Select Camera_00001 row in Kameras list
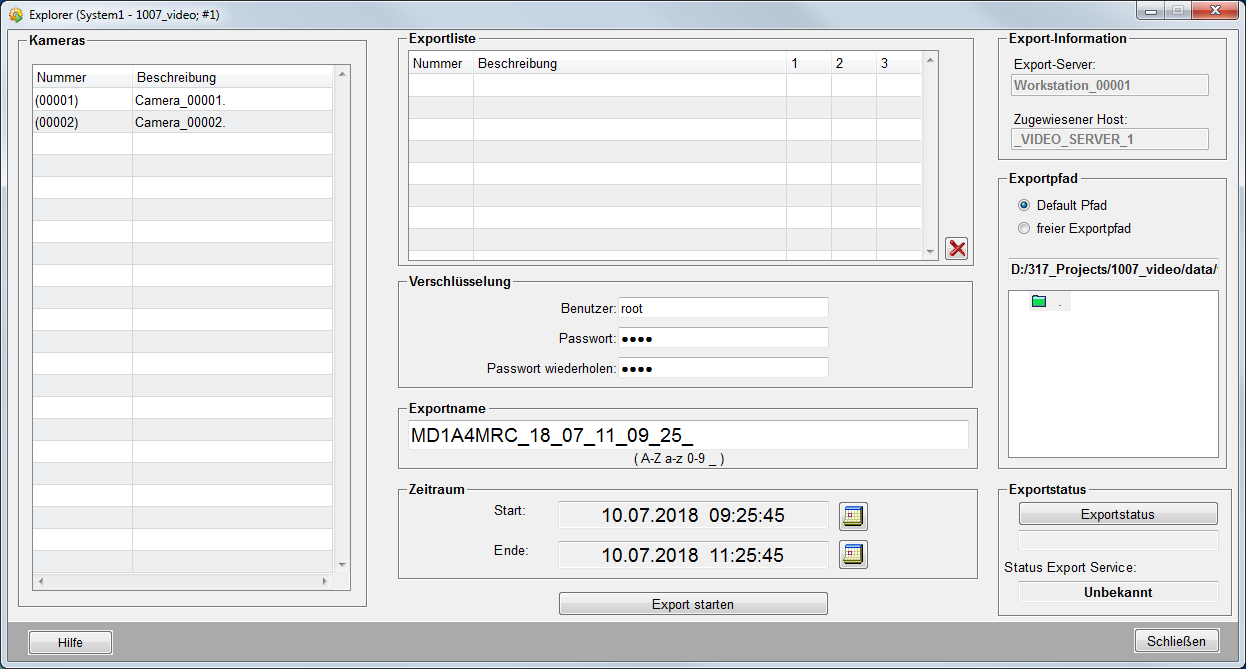The image size is (1246, 669). [181, 100]
